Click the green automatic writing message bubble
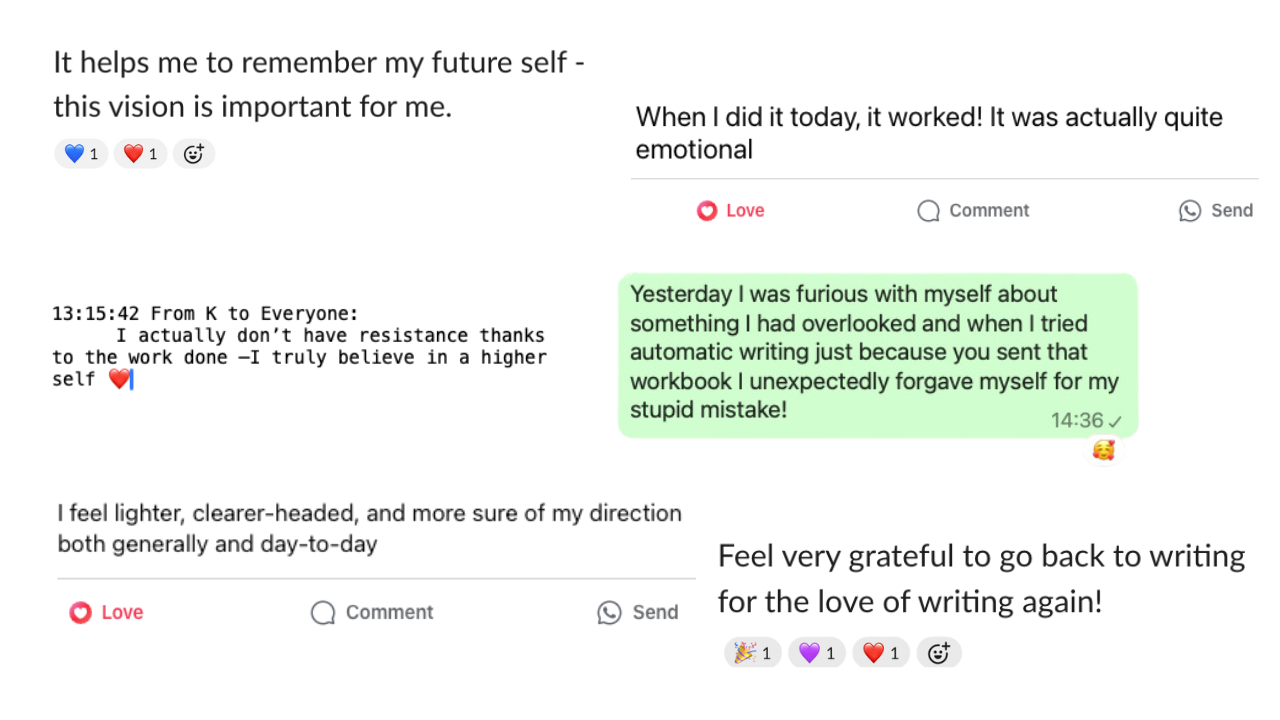1280x720 pixels. point(876,353)
